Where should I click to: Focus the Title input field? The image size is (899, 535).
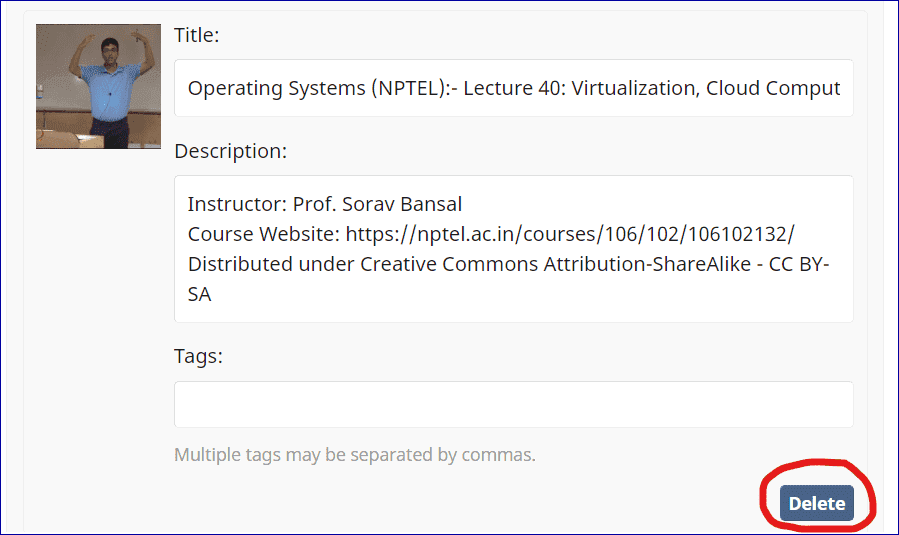click(x=514, y=88)
